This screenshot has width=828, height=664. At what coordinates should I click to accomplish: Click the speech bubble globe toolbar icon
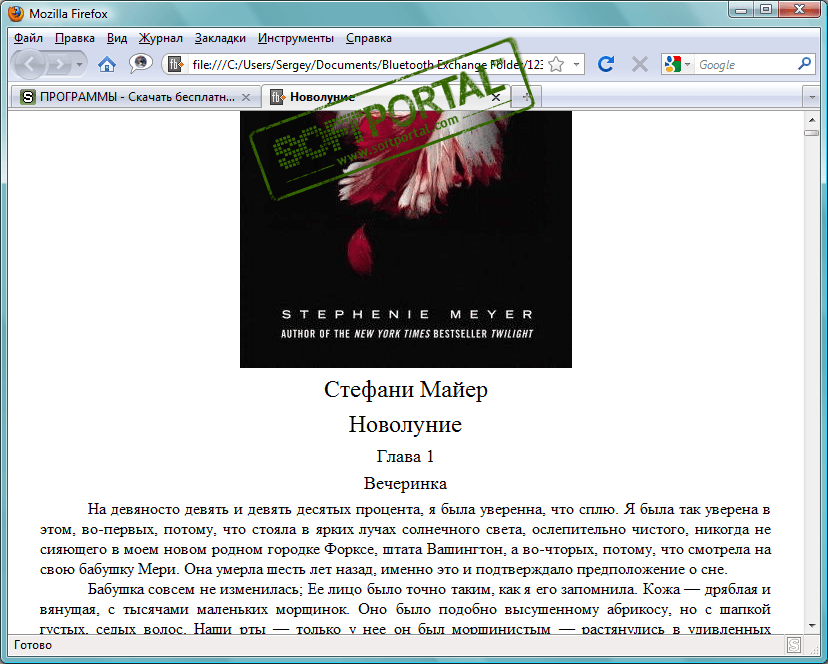pyautogui.click(x=140, y=64)
